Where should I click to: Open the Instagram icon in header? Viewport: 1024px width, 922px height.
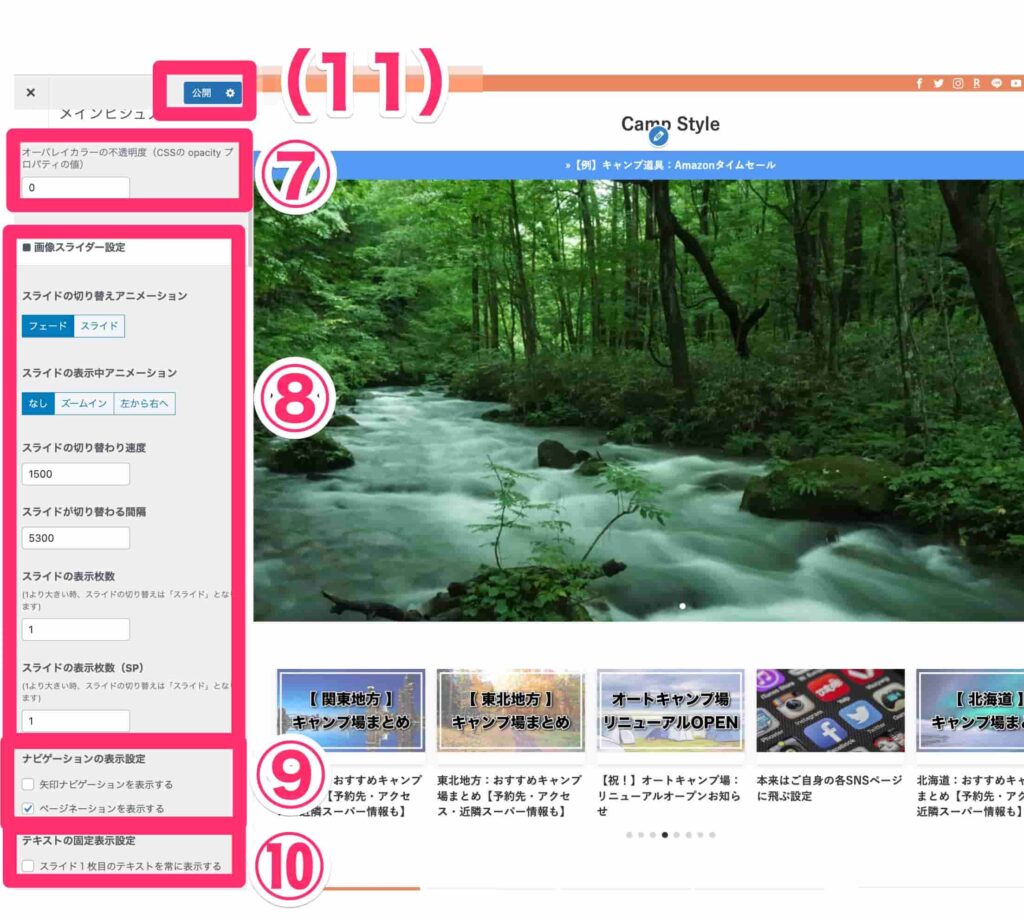coord(957,83)
